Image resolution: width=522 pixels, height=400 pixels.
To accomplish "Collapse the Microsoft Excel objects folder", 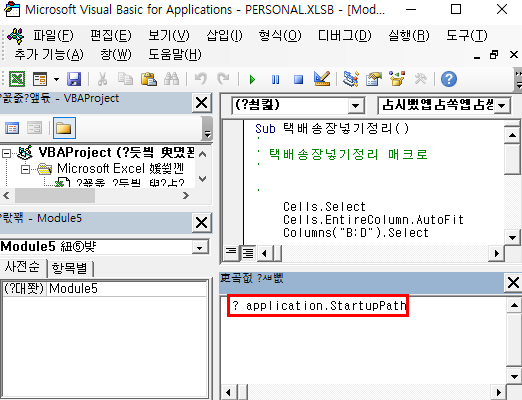I will pos(25,170).
